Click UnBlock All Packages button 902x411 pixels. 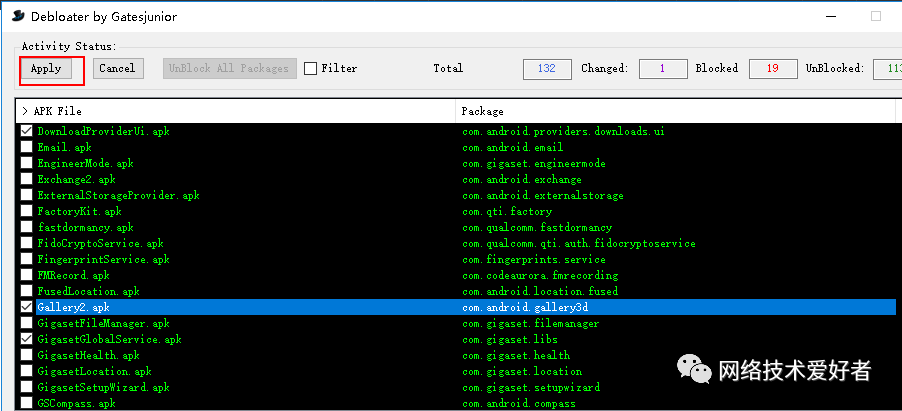(229, 68)
